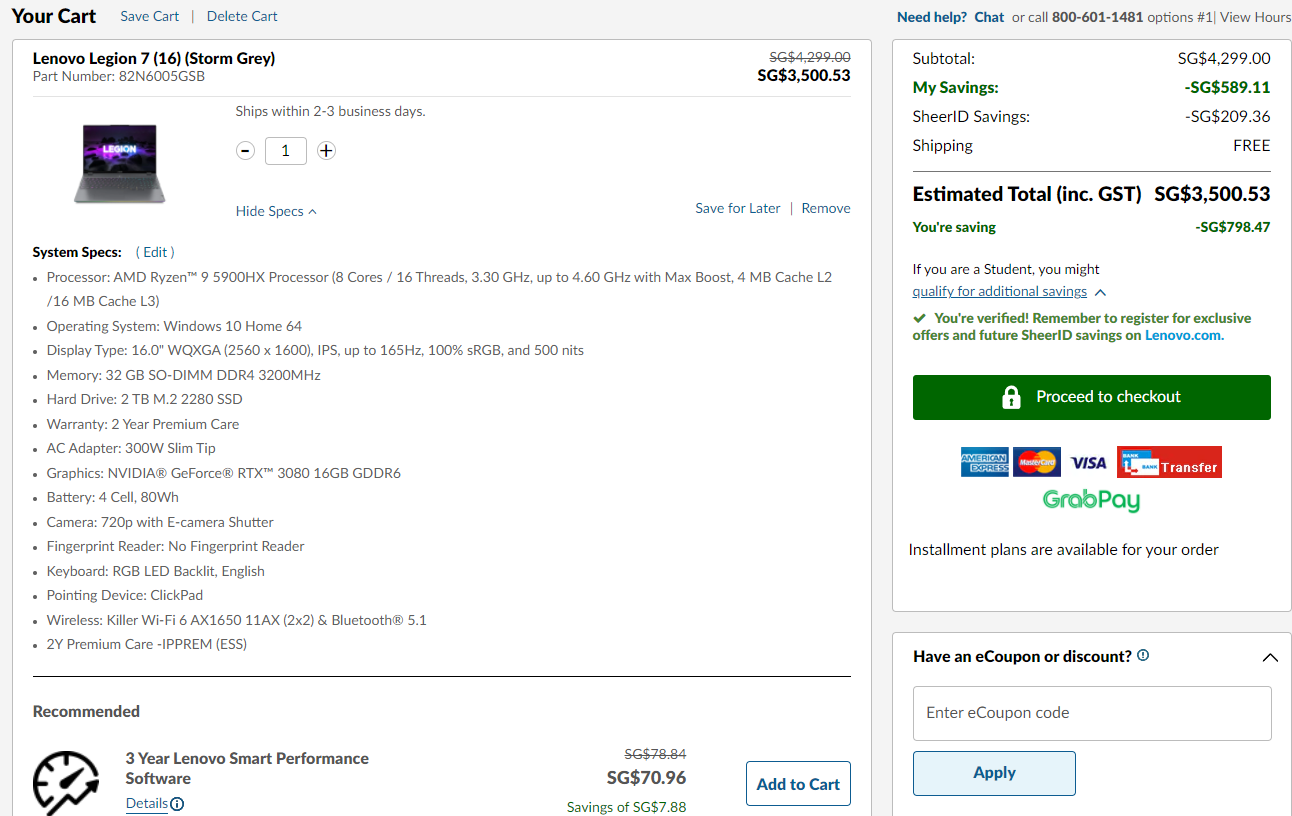Click Bank Transfer payment icon
The image size is (1292, 816).
(x=1169, y=462)
